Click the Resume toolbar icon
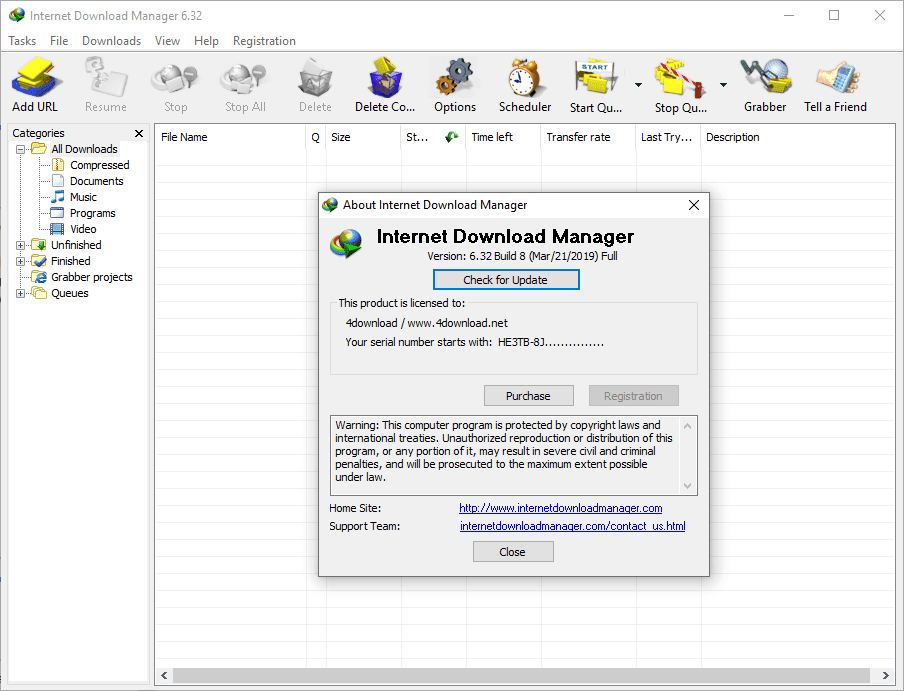904x691 pixels. tap(106, 77)
